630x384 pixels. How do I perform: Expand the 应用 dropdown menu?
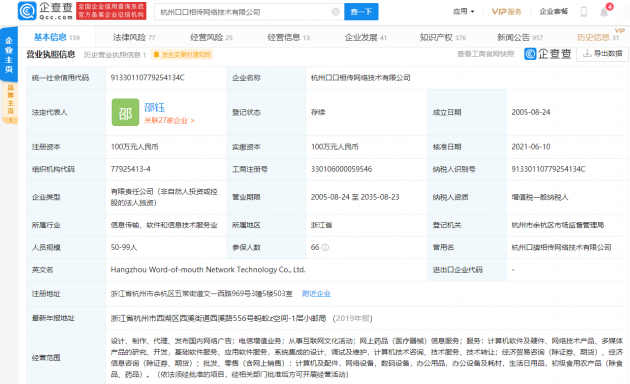point(463,12)
